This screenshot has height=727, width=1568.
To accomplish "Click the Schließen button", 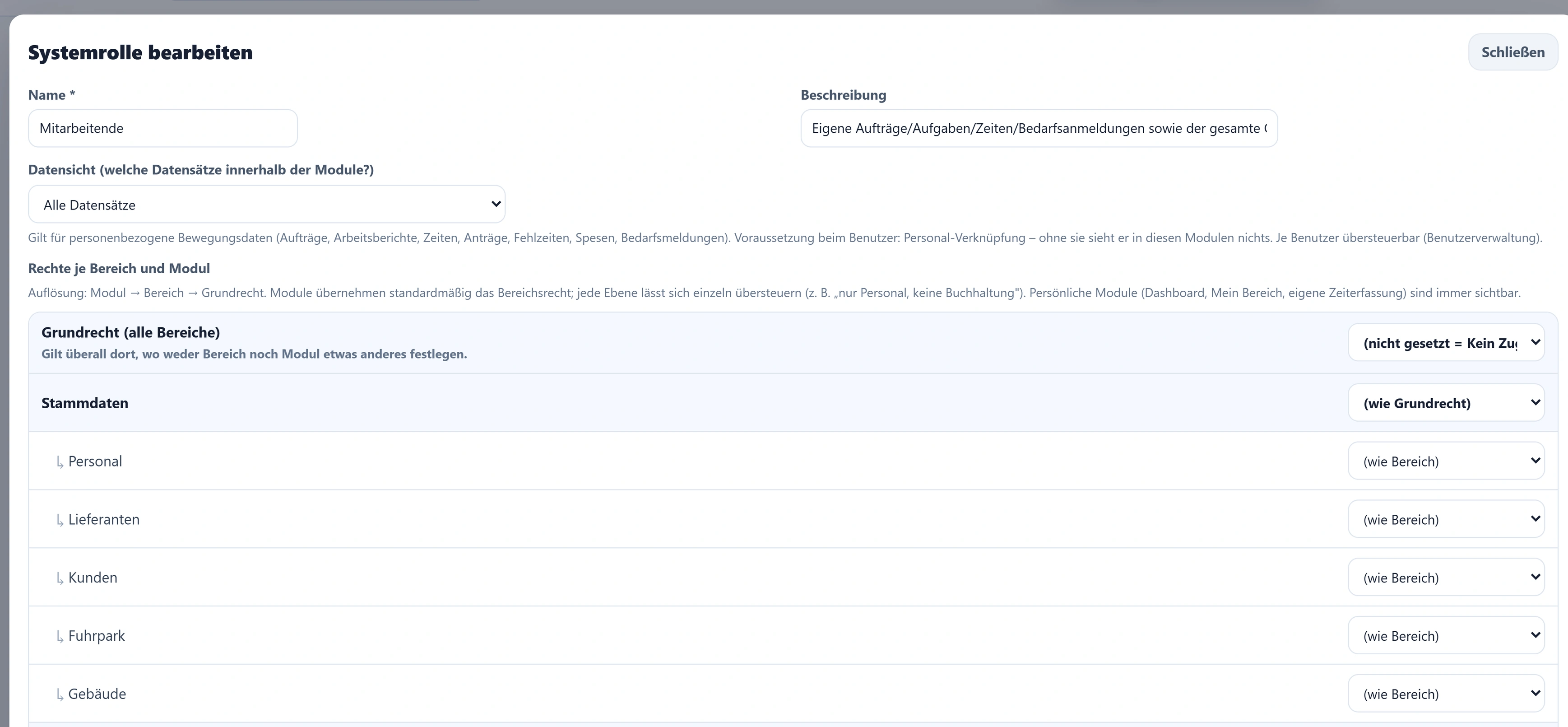I will (1512, 52).
